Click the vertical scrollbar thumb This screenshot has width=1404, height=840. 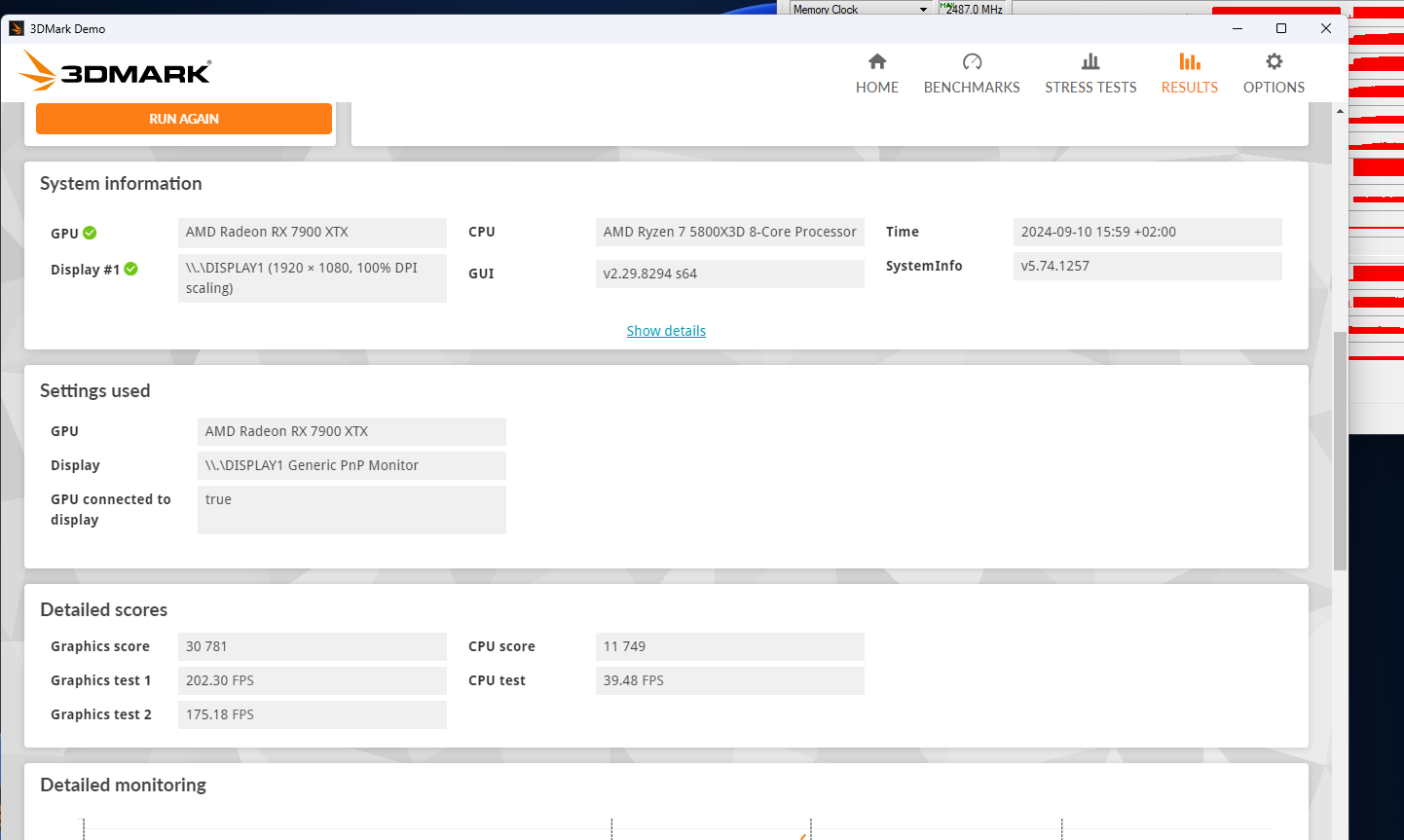[1341, 450]
